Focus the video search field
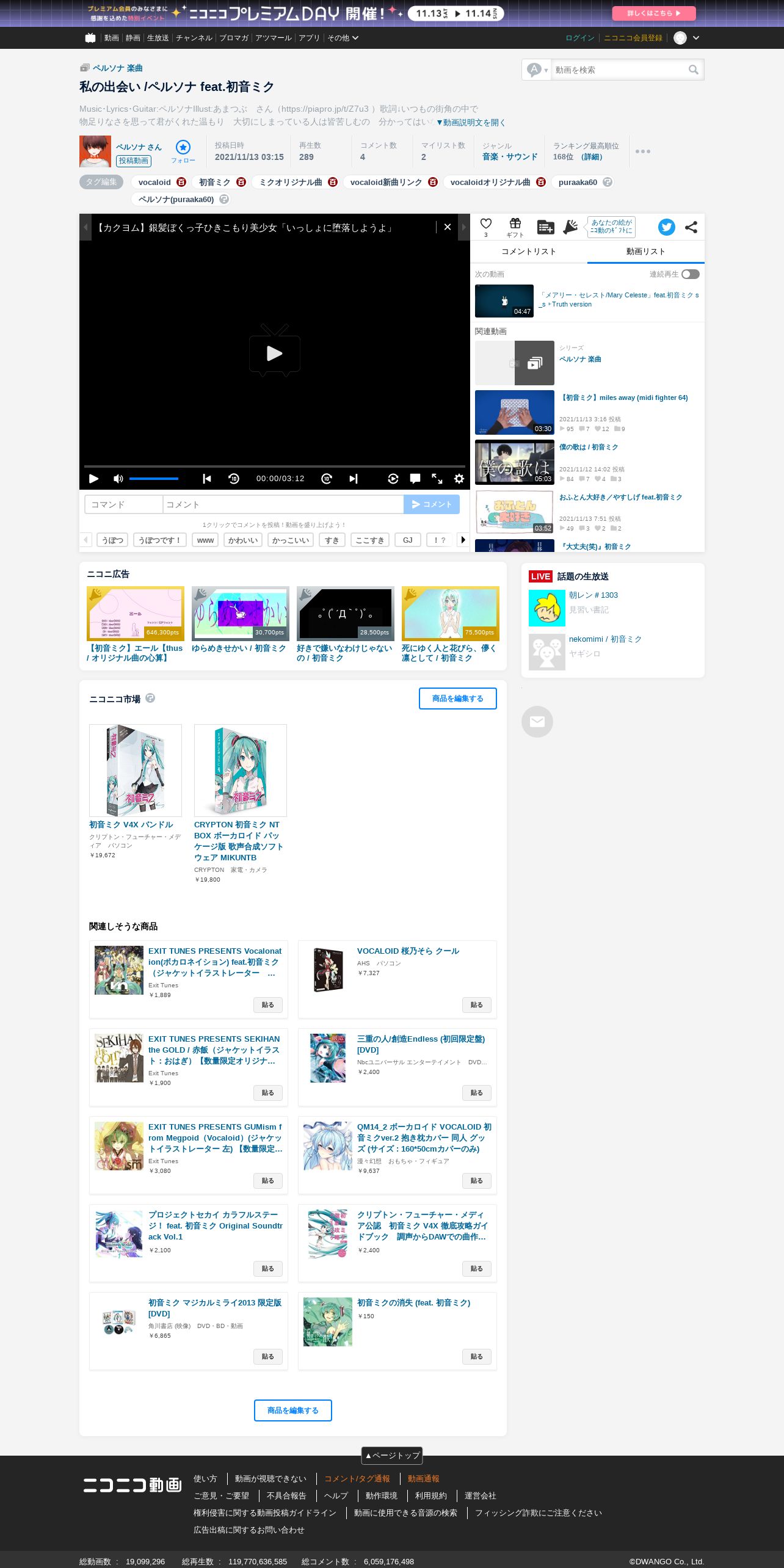 (618, 70)
